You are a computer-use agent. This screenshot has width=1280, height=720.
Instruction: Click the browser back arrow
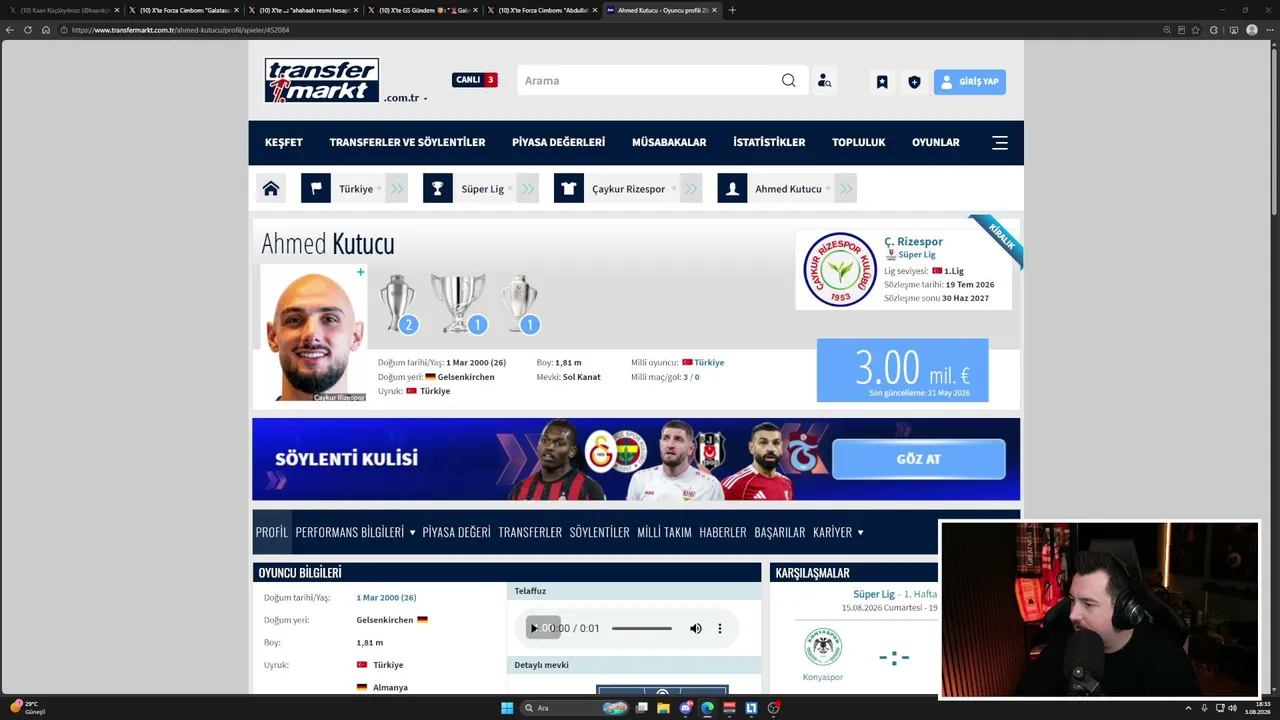coord(10,30)
